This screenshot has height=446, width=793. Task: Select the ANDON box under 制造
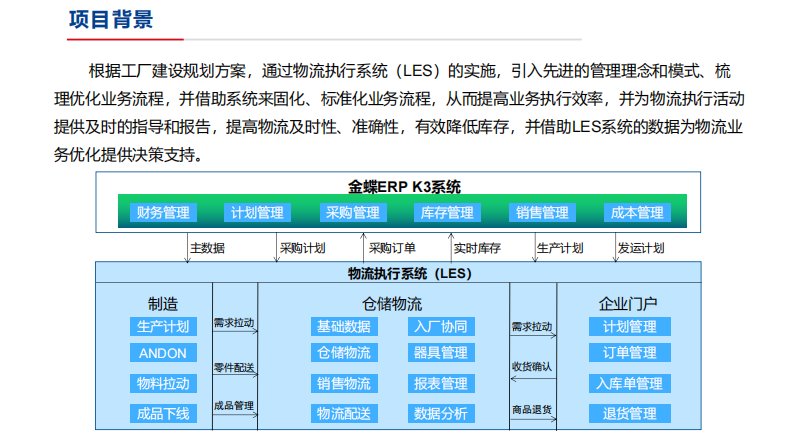coord(163,353)
